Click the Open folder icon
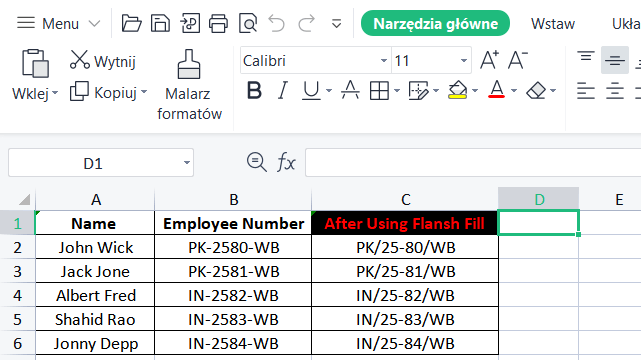Viewport: 641px width, 360px height. 131,23
